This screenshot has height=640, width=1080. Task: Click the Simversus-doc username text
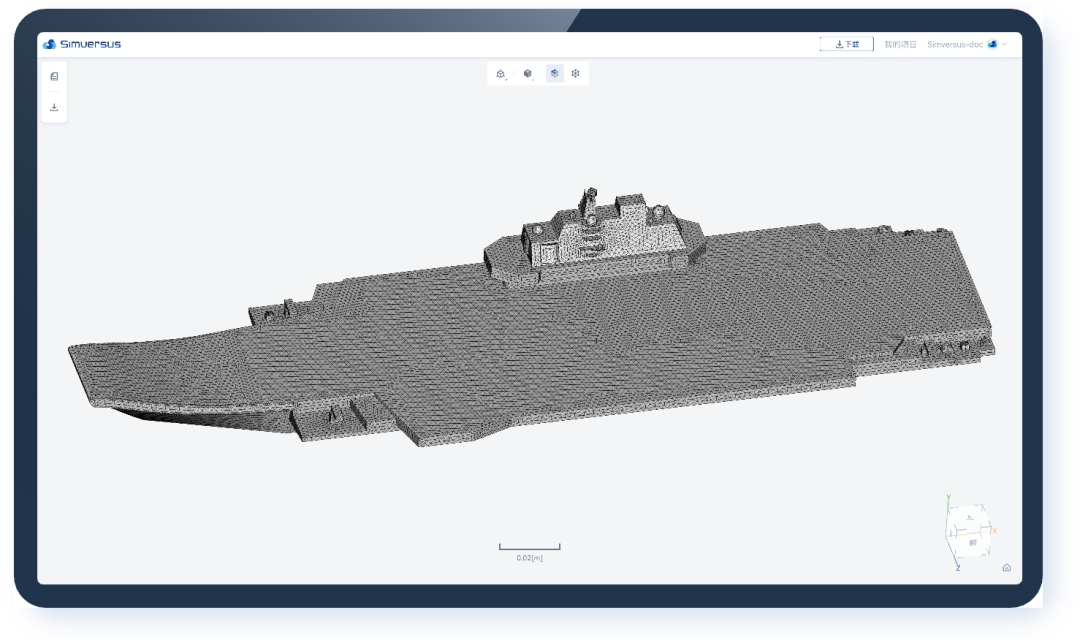pyautogui.click(x=955, y=44)
